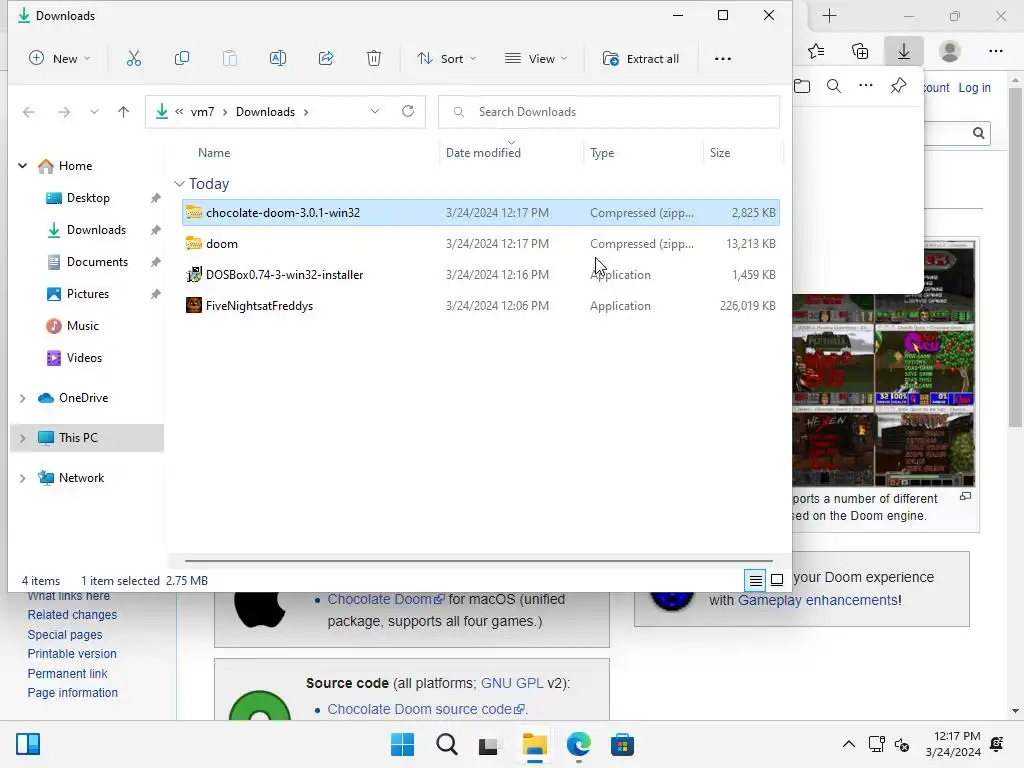Sort by the Size column header
Screen dimensions: 1024x768
pos(720,153)
